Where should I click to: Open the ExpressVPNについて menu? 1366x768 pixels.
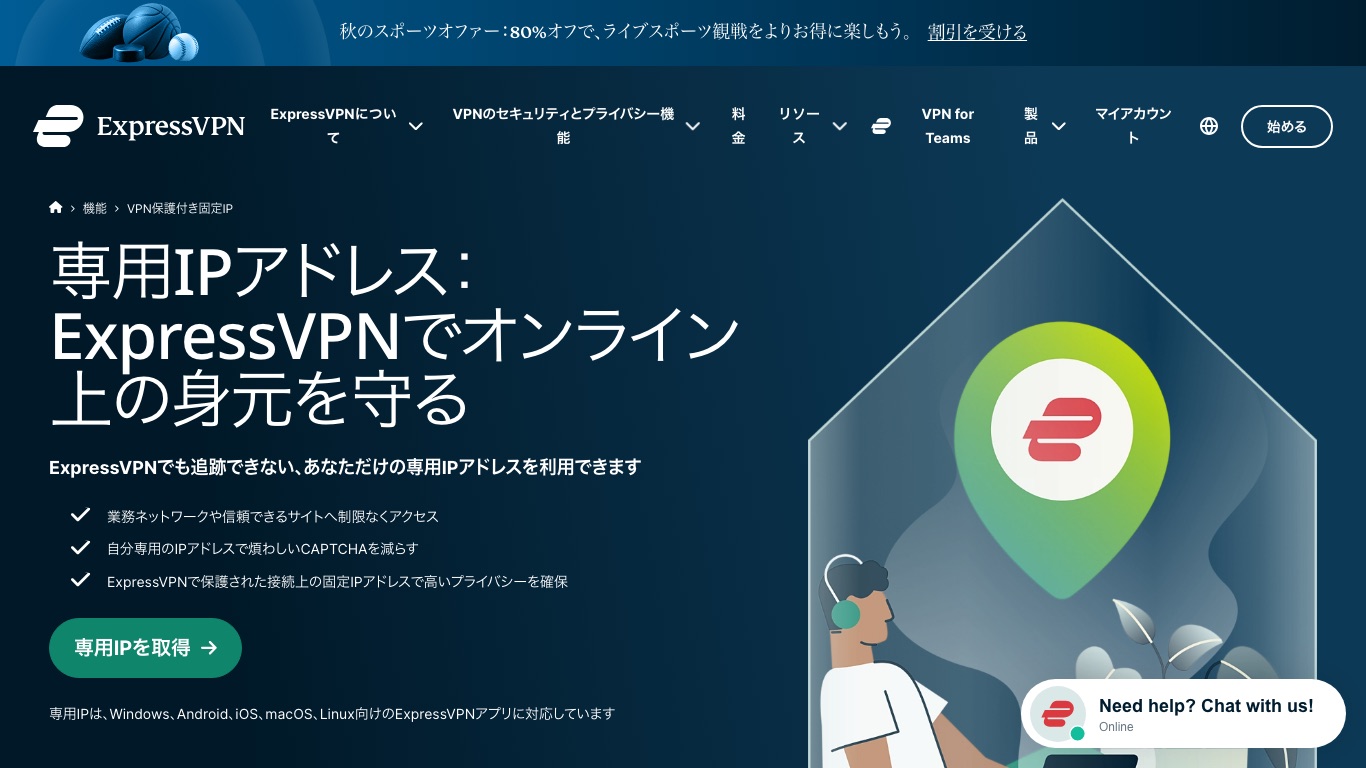pyautogui.click(x=334, y=126)
